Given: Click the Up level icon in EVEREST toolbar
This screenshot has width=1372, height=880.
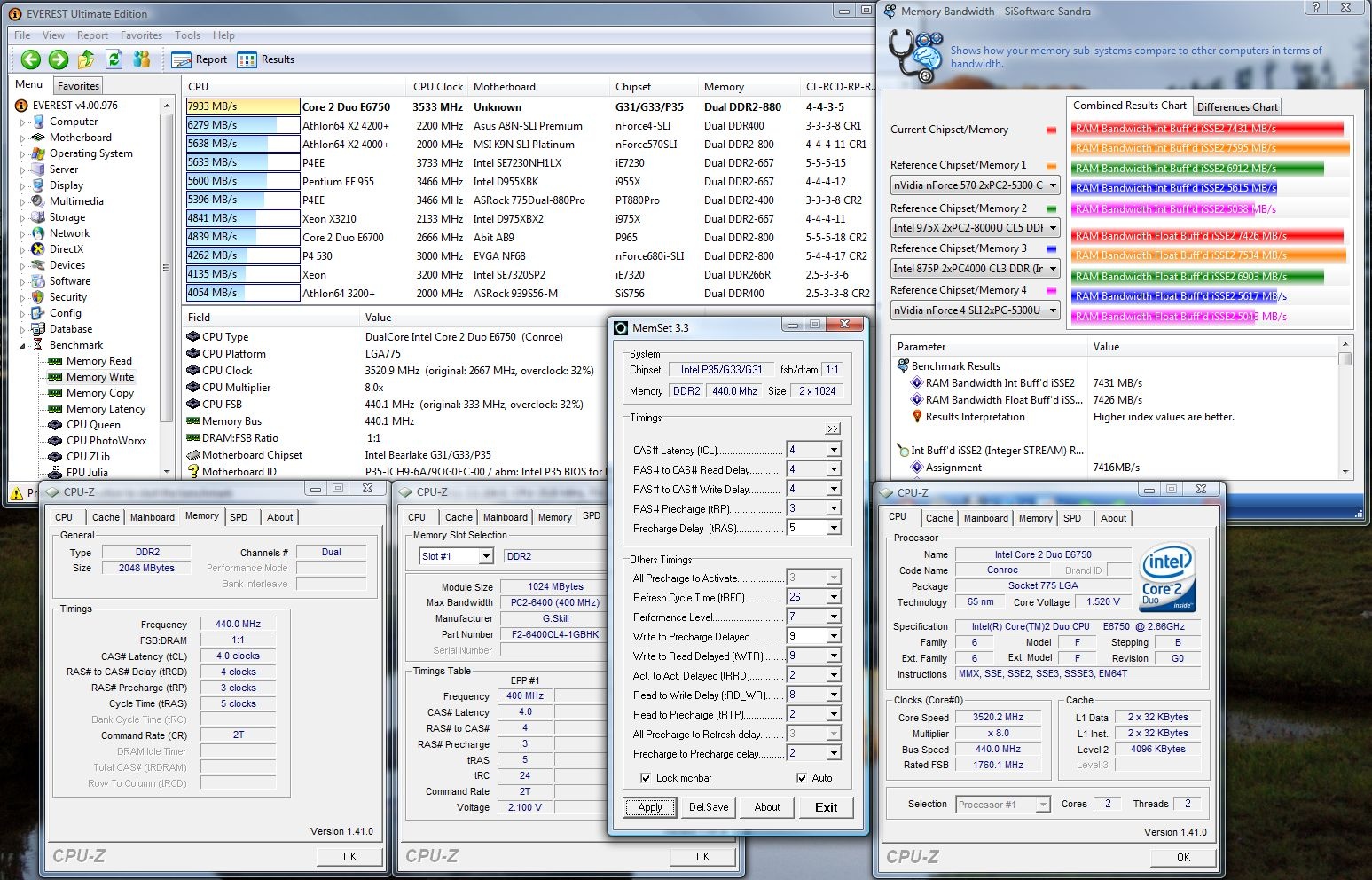Looking at the screenshot, I should 86,59.
